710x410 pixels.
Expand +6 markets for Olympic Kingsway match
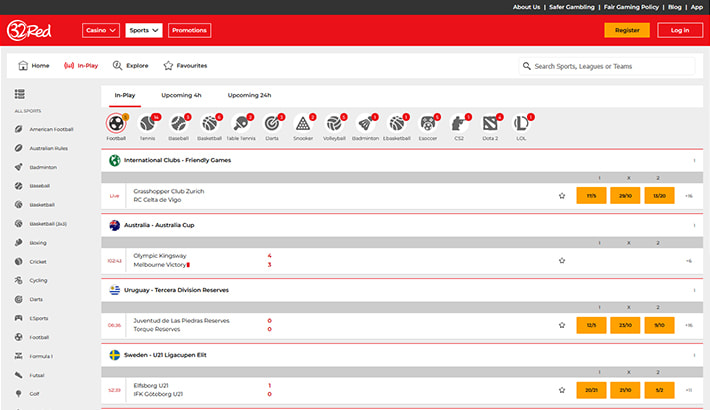[689, 260]
